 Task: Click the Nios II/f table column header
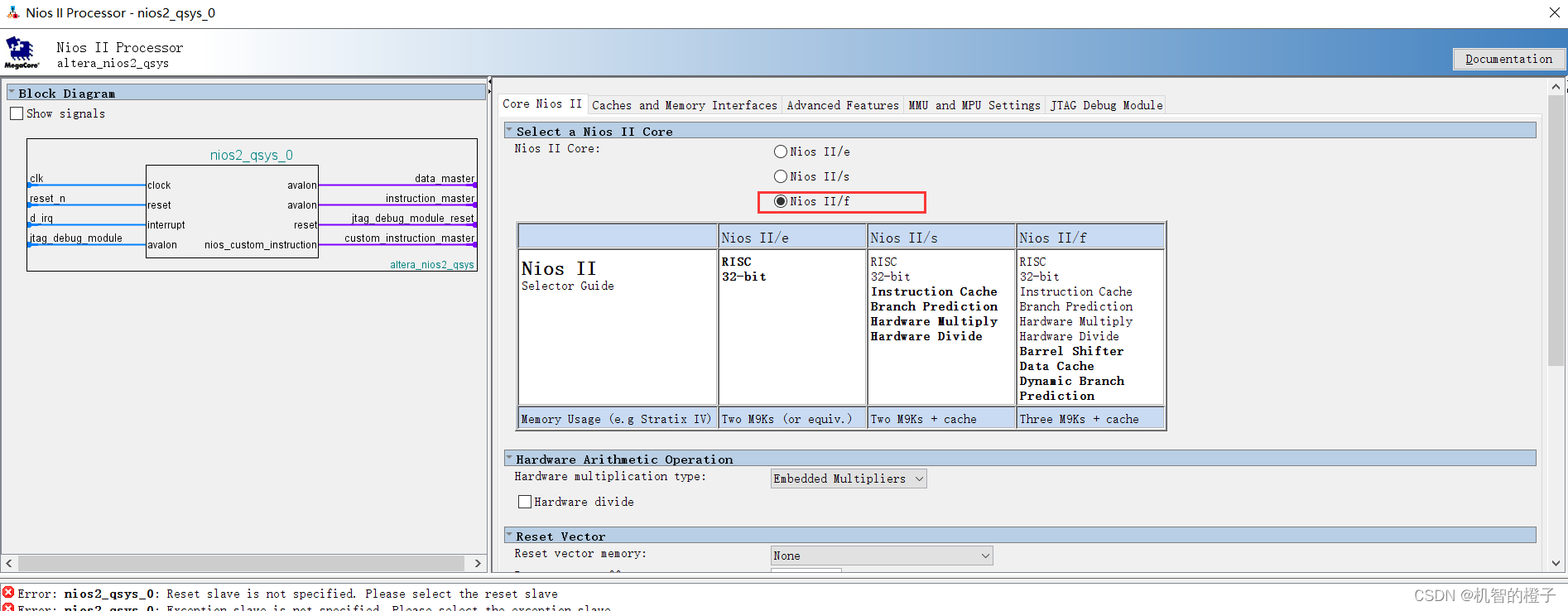click(x=1090, y=237)
